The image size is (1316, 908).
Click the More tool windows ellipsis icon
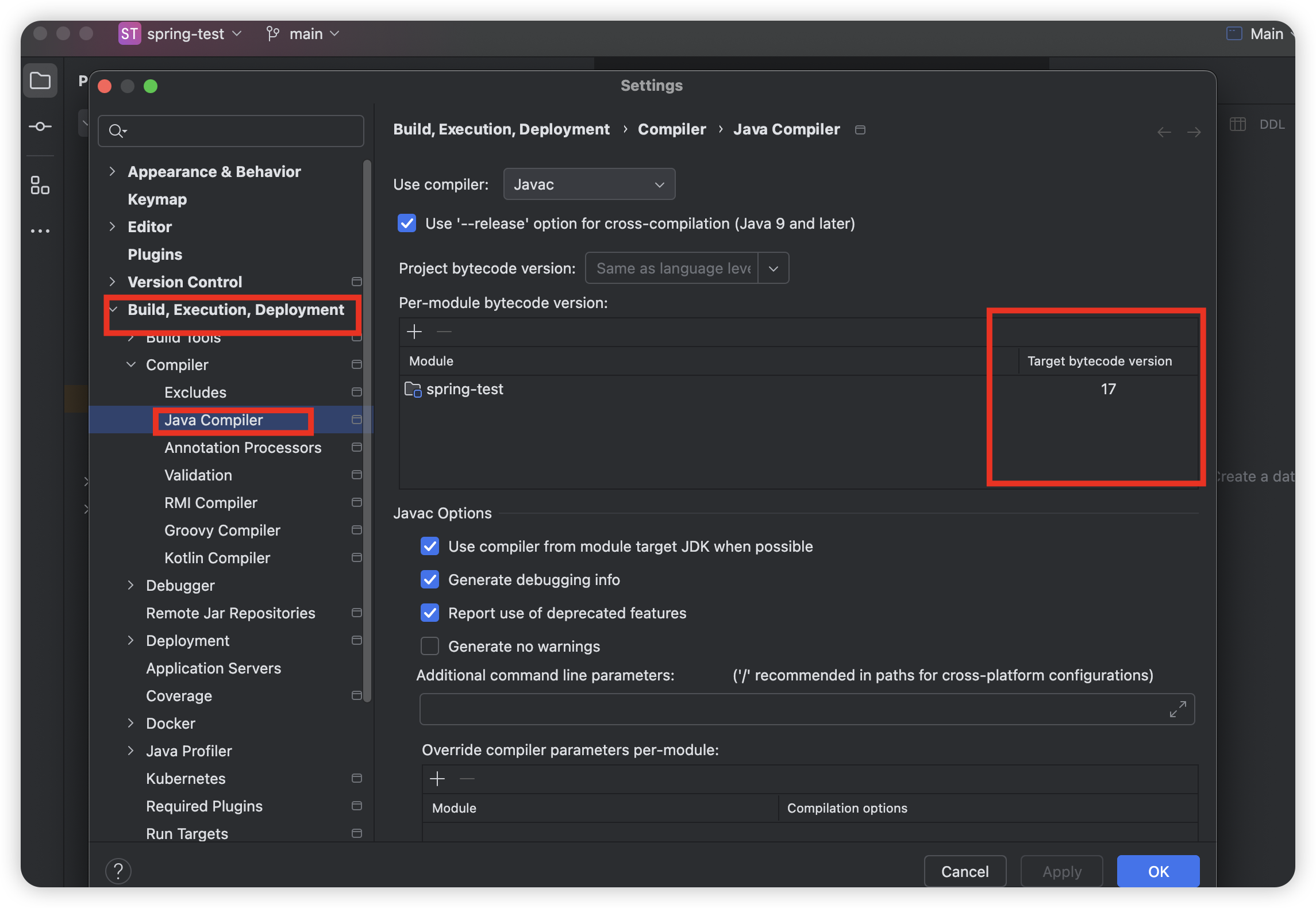40,231
